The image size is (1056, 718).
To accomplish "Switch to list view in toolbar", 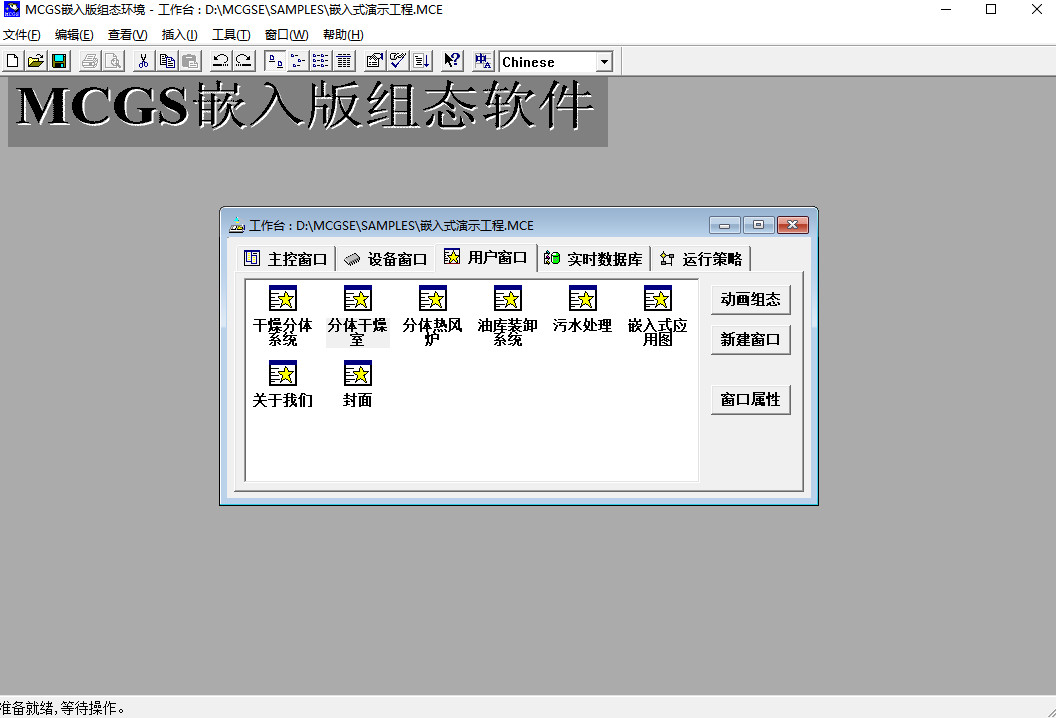I will coord(321,61).
